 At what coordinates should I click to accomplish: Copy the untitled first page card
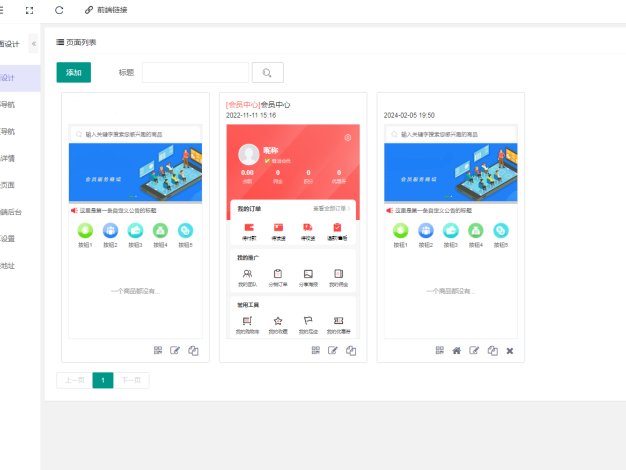click(193, 350)
